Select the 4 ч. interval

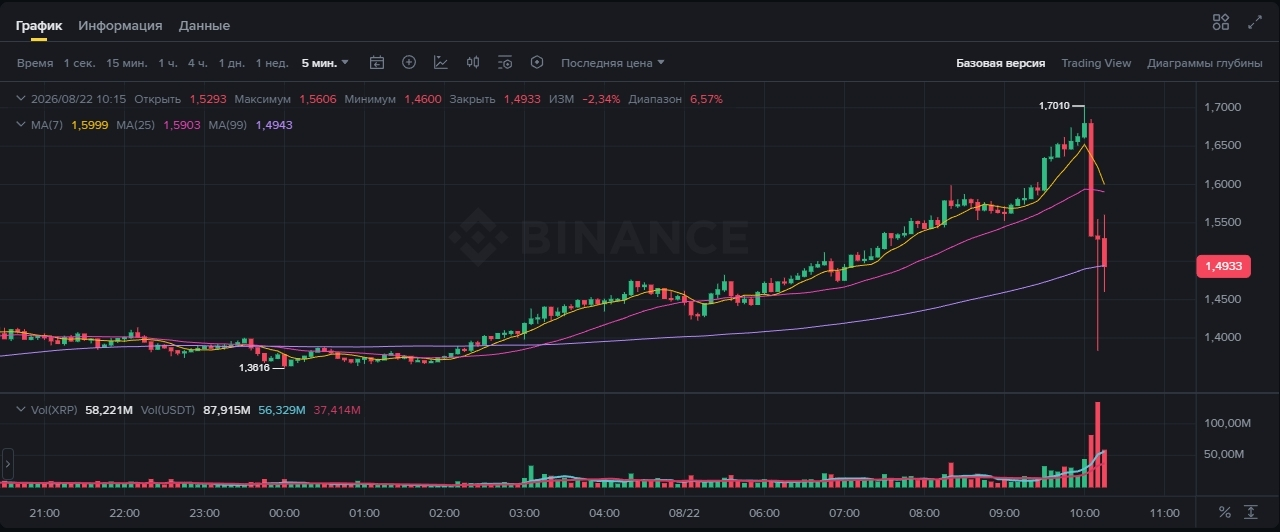198,63
